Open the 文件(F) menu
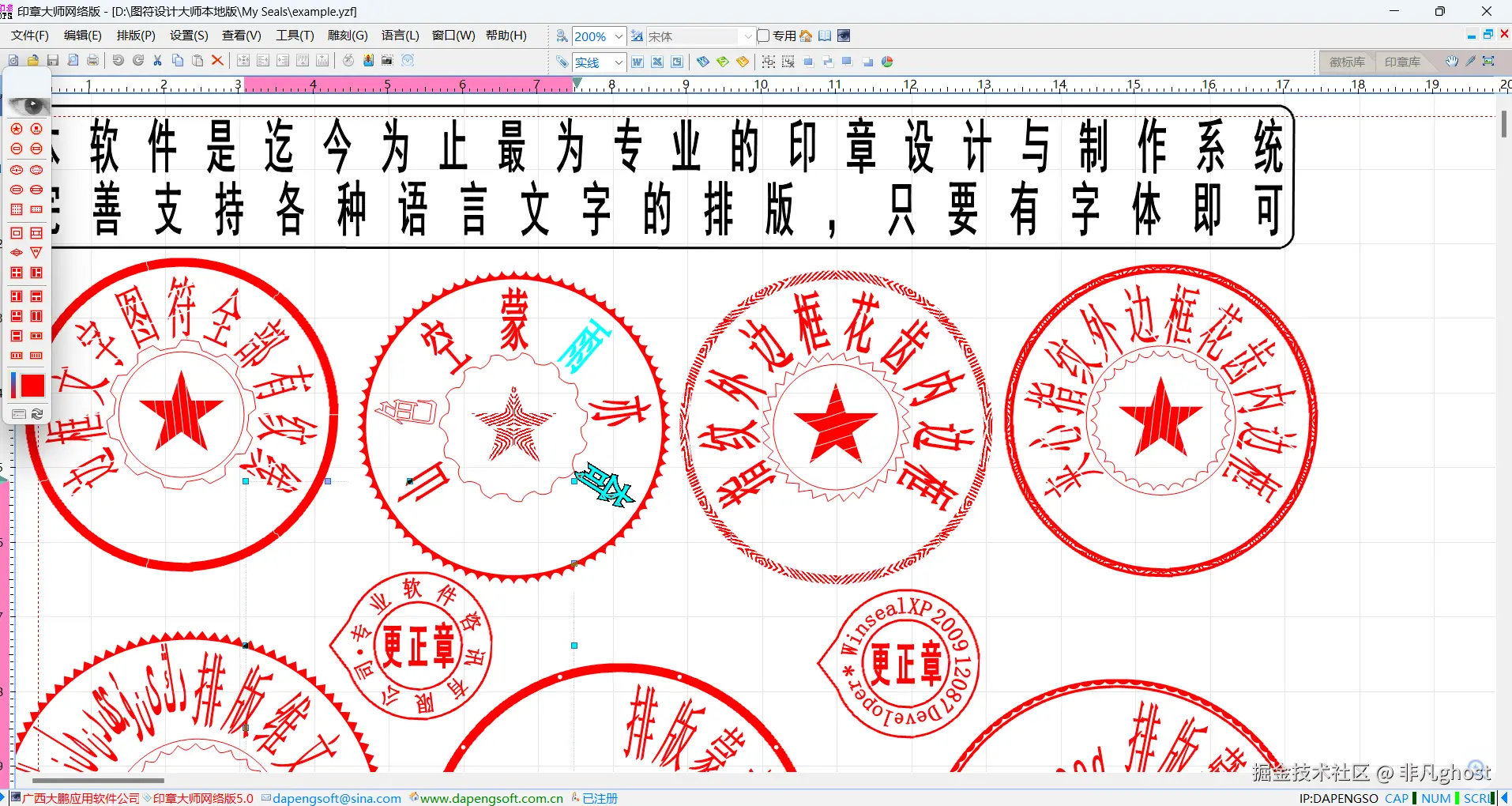Viewport: 1512px width, 806px height. (30, 36)
